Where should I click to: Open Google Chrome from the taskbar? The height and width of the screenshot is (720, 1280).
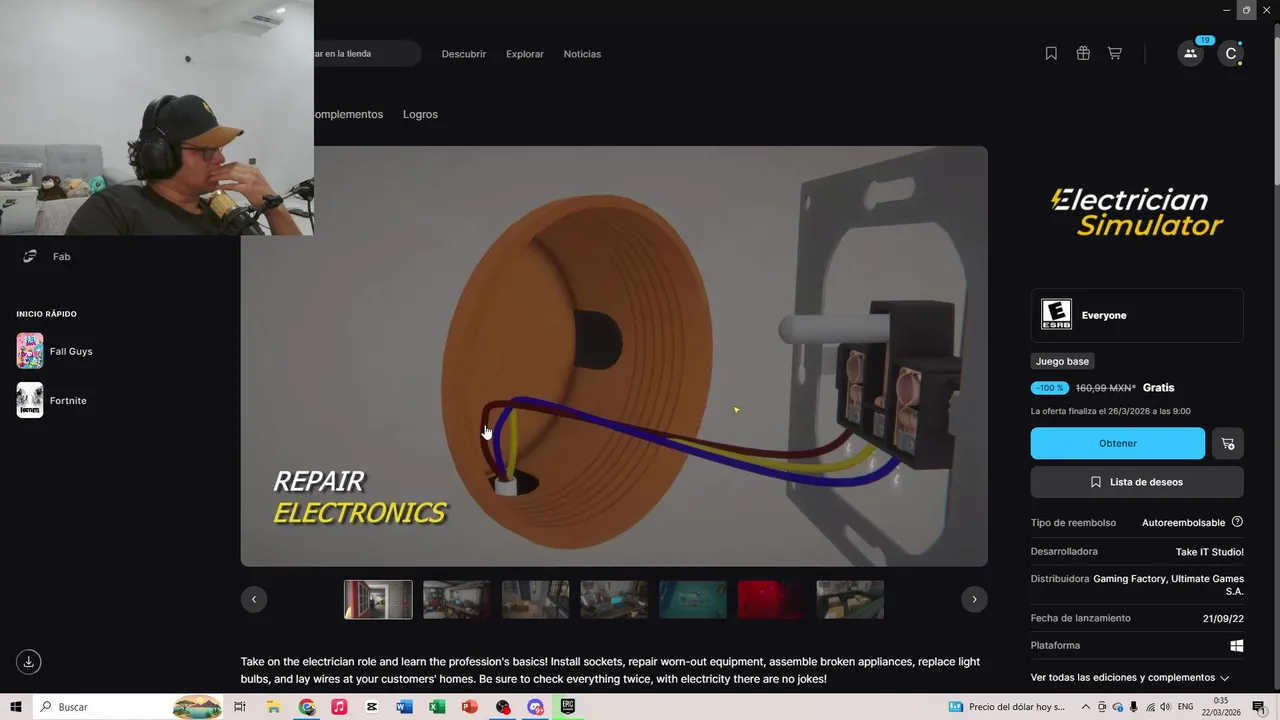point(306,707)
